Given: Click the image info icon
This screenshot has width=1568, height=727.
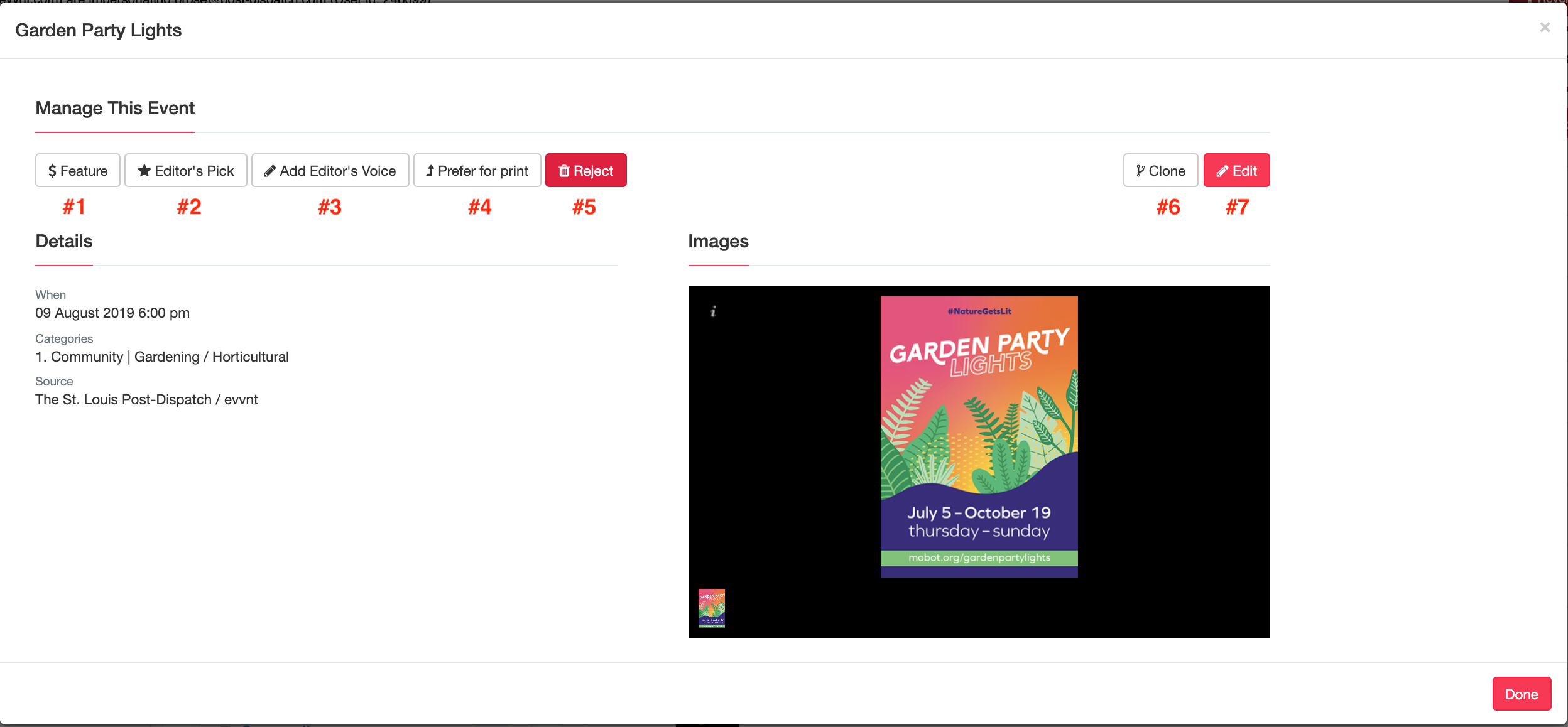Looking at the screenshot, I should 713,311.
